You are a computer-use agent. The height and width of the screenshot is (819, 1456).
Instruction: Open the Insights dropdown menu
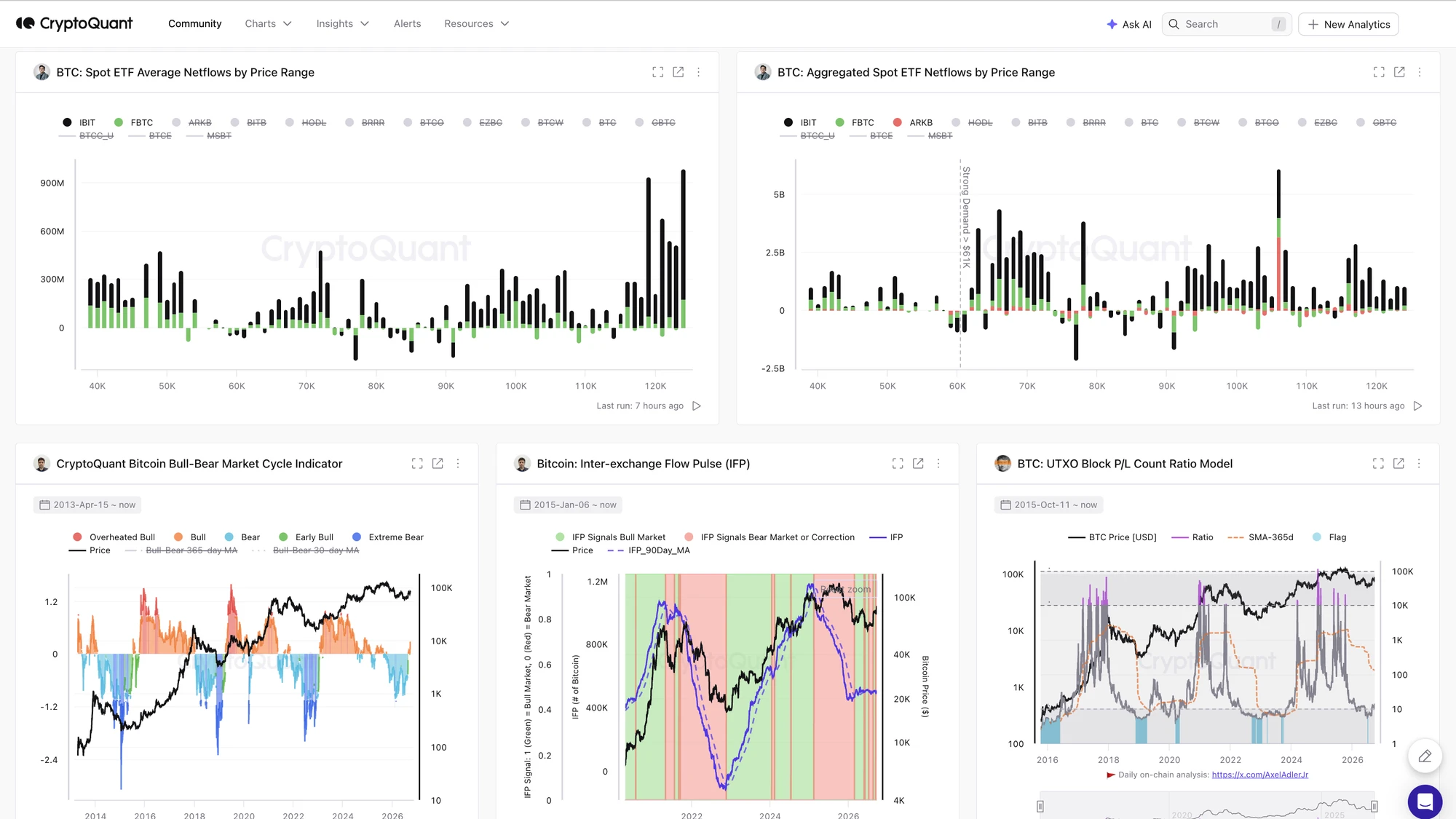342,24
